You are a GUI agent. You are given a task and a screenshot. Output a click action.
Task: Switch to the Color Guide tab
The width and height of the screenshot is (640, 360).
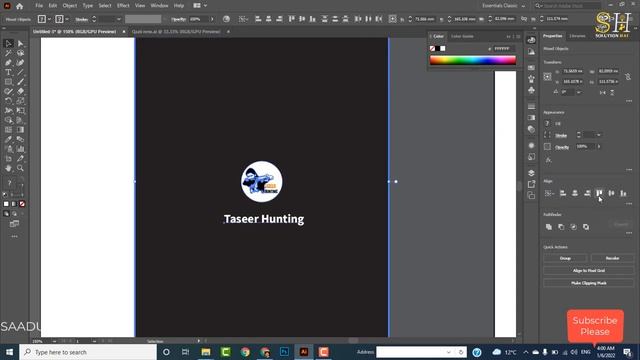point(462,36)
